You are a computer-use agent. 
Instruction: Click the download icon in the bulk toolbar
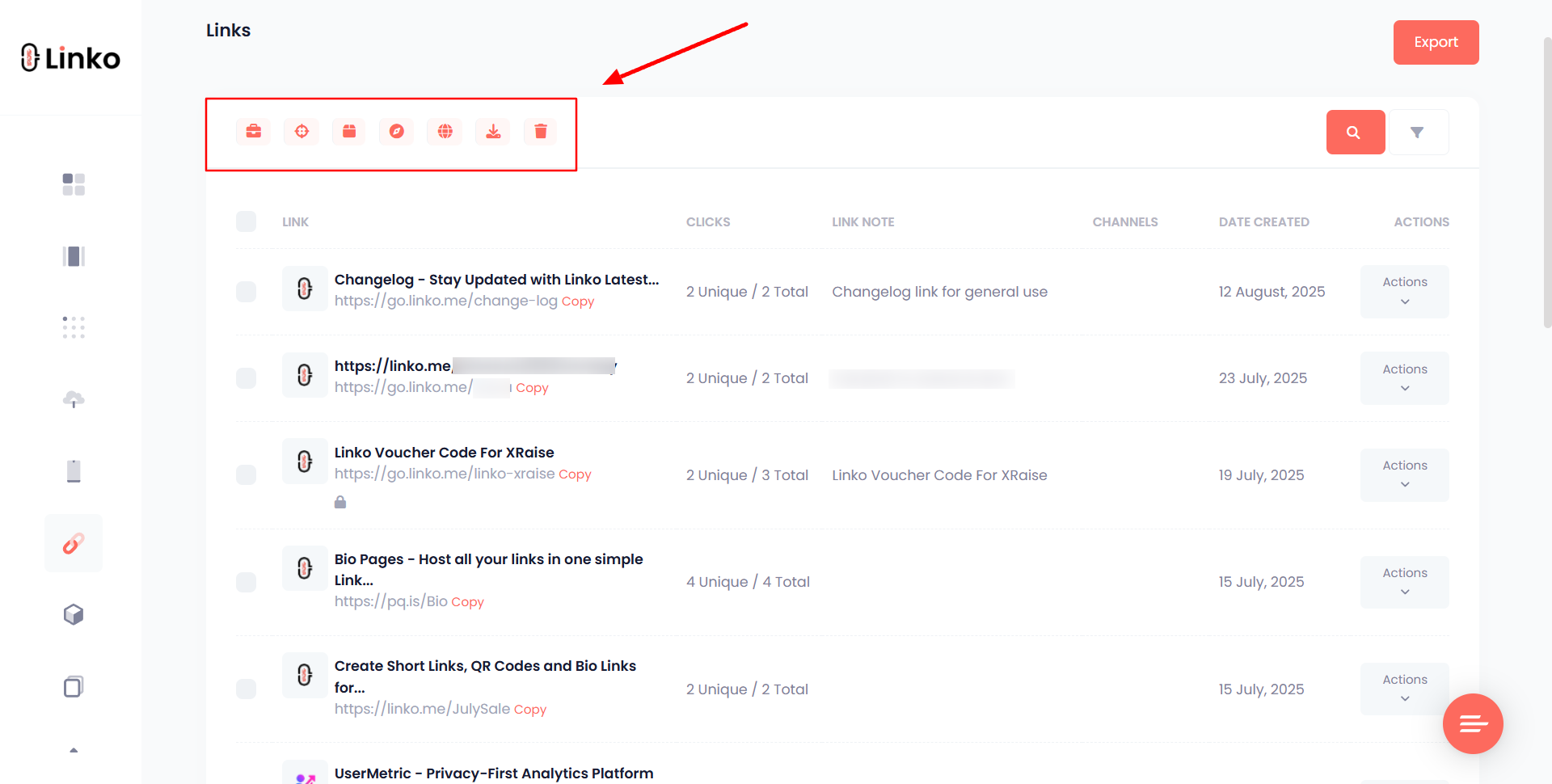pyautogui.click(x=493, y=131)
